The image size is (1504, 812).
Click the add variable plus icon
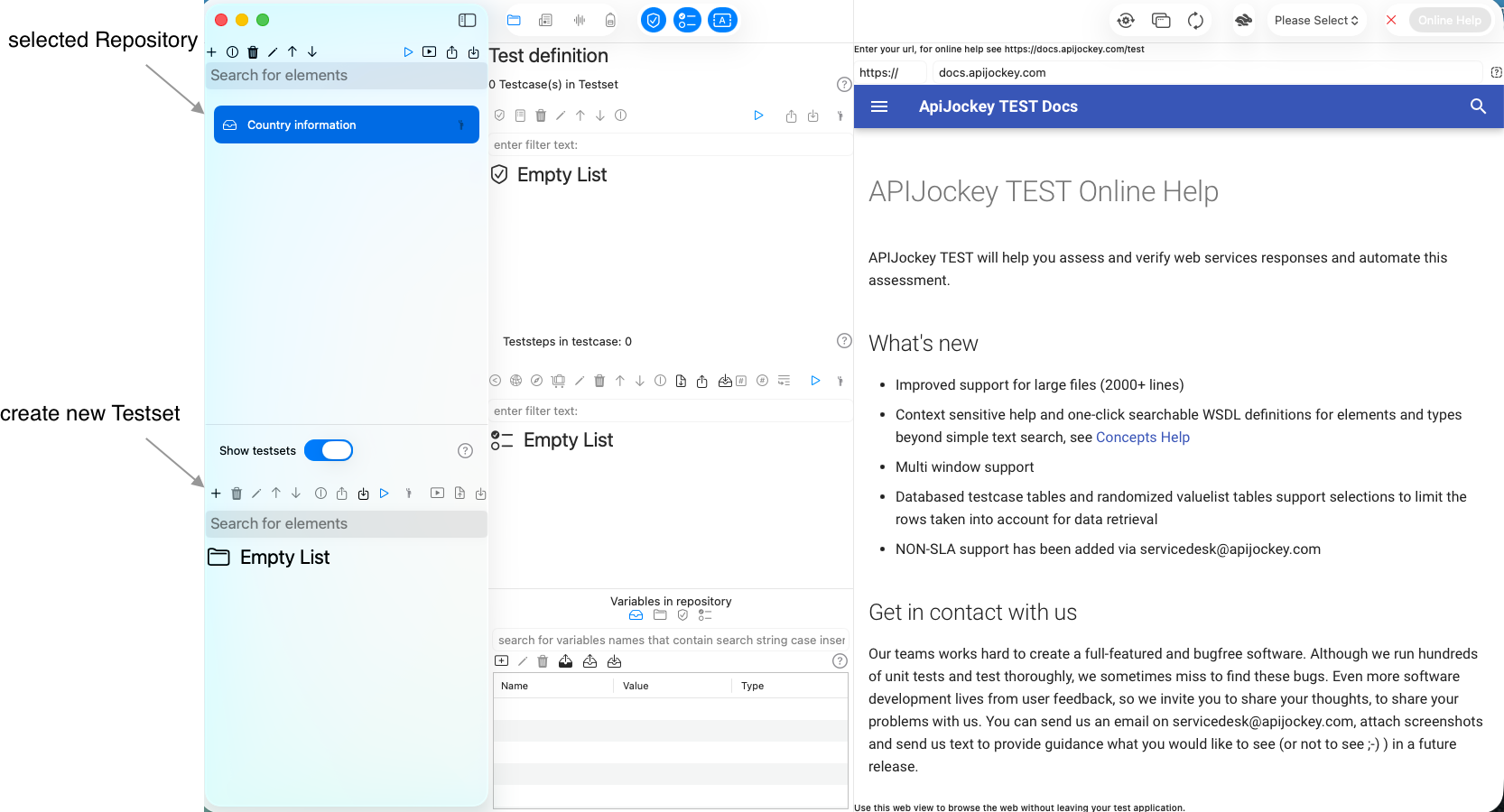pyautogui.click(x=502, y=661)
